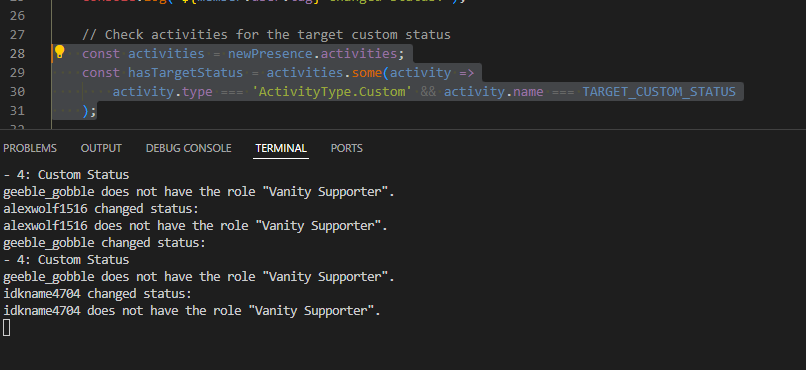Click terminal line 'alexwolf1516 changed status:'
The height and width of the screenshot is (370, 806).
(x=101, y=209)
